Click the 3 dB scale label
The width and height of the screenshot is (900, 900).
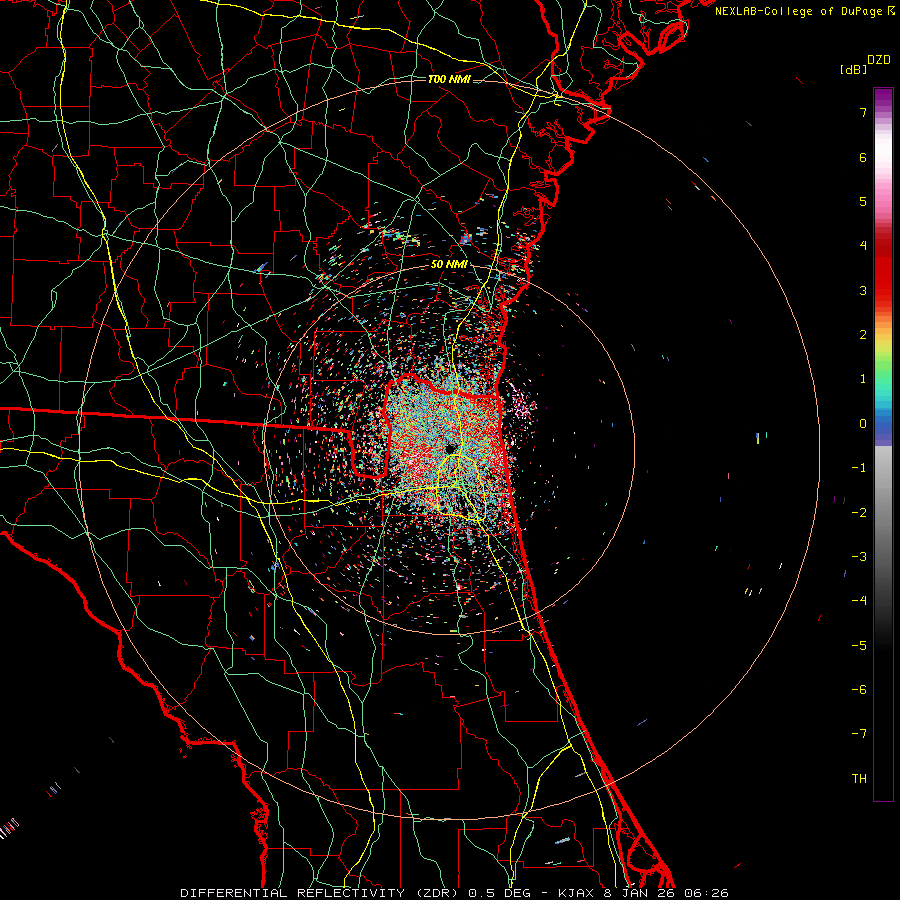click(863, 290)
